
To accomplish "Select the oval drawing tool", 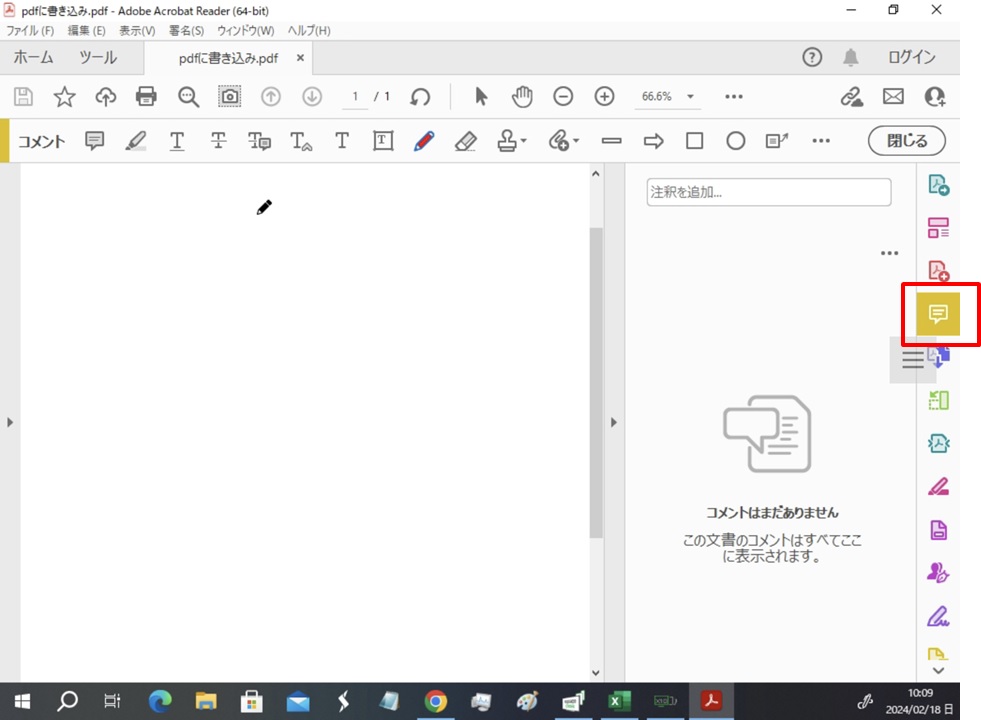I will click(736, 141).
